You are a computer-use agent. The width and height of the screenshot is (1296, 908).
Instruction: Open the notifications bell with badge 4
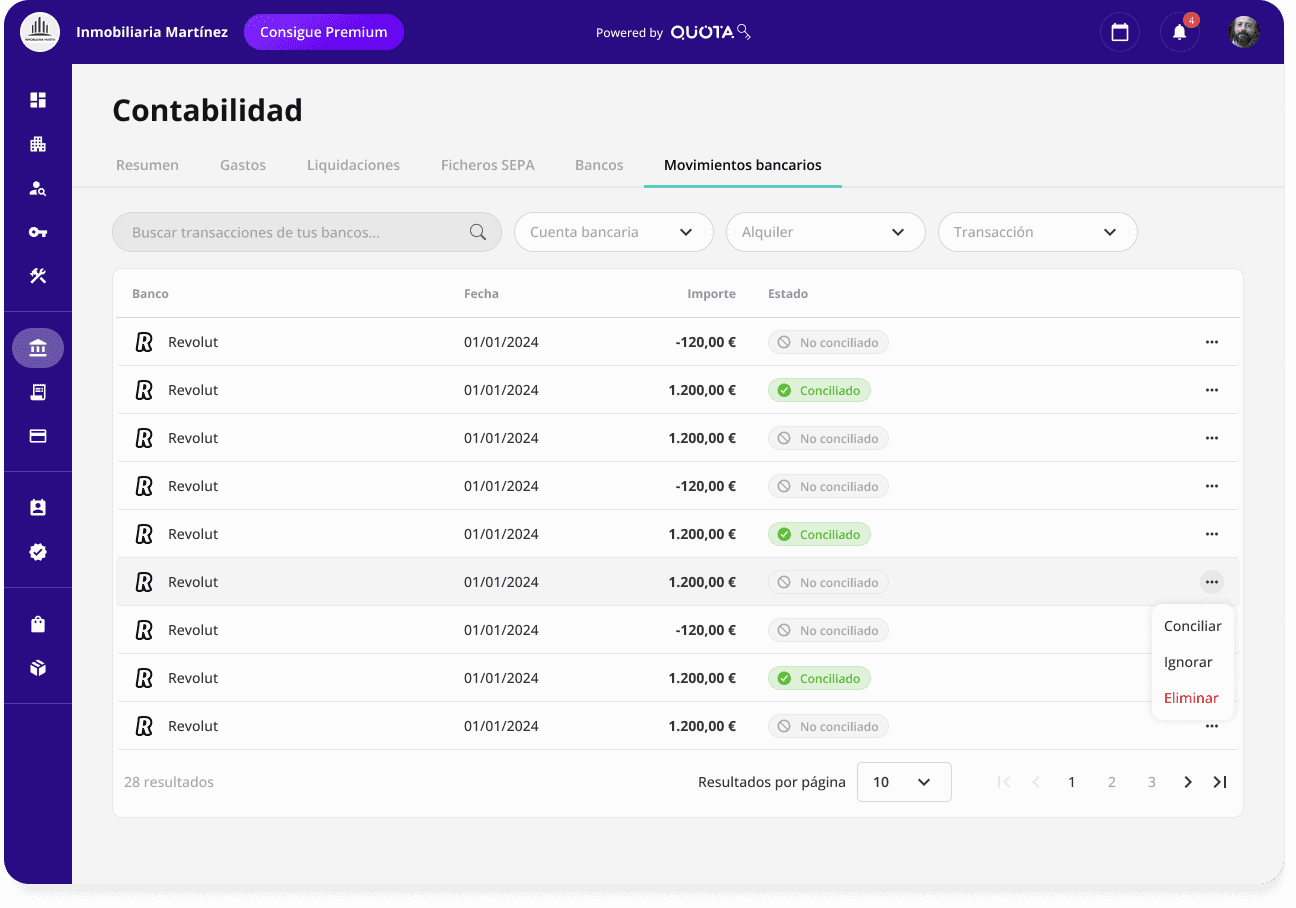(1180, 32)
